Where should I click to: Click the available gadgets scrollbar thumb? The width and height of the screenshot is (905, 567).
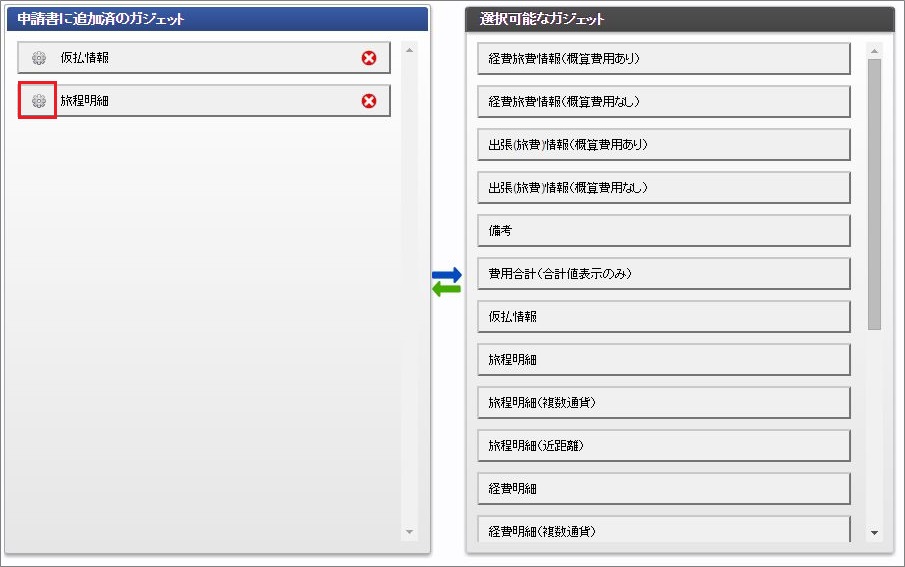coord(874,195)
